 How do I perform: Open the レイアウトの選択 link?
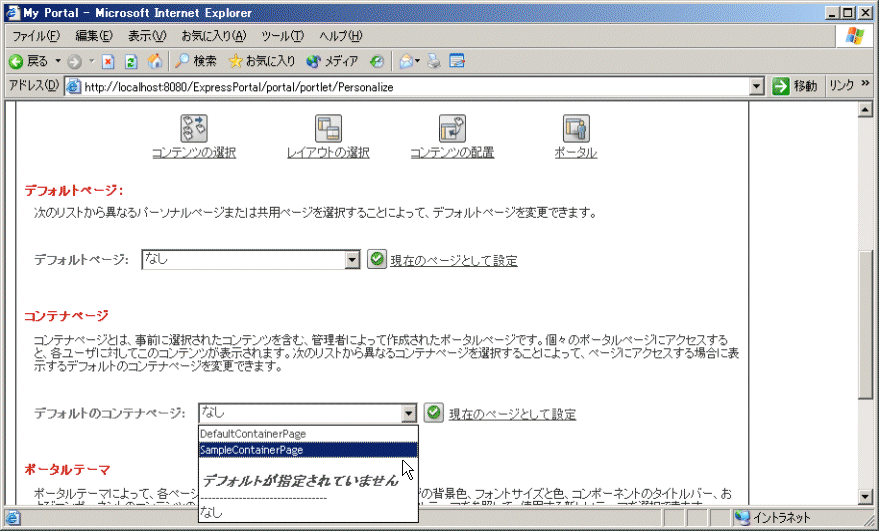(x=328, y=153)
